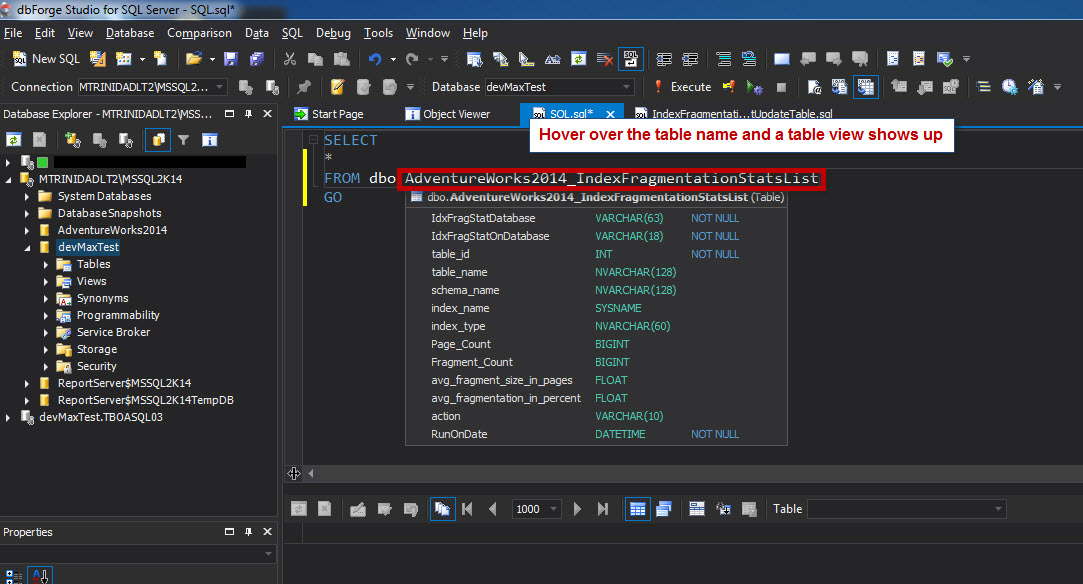
Task: Open the dropdown next to Open folder
Action: (x=212, y=59)
